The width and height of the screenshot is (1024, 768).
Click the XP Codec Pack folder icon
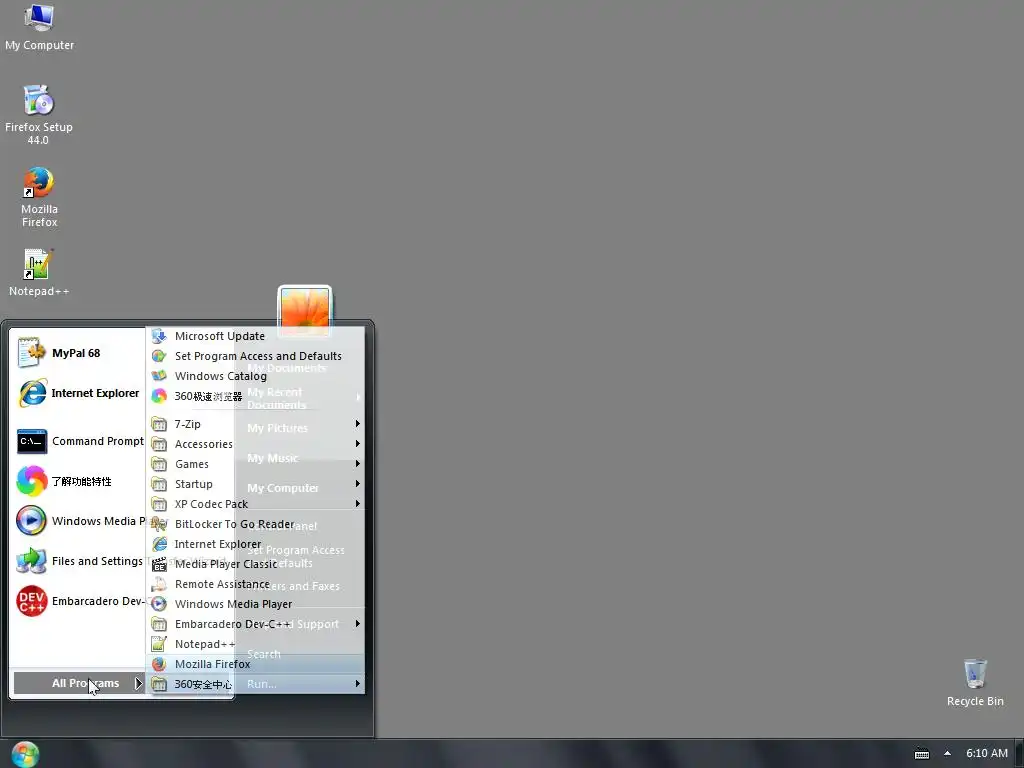[x=159, y=504]
